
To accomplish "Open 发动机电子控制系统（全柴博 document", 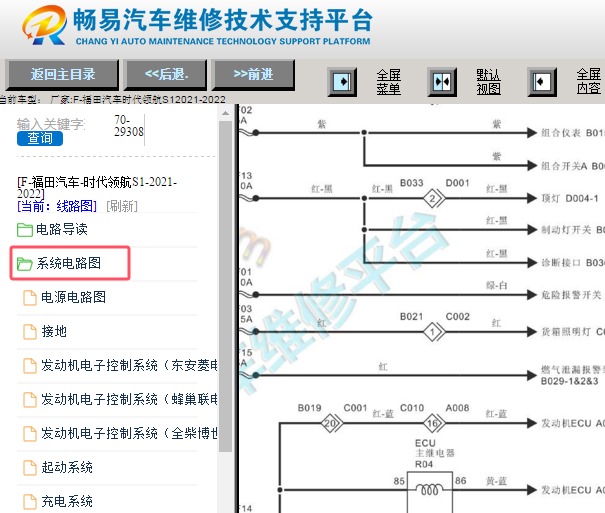I will click(129, 433).
